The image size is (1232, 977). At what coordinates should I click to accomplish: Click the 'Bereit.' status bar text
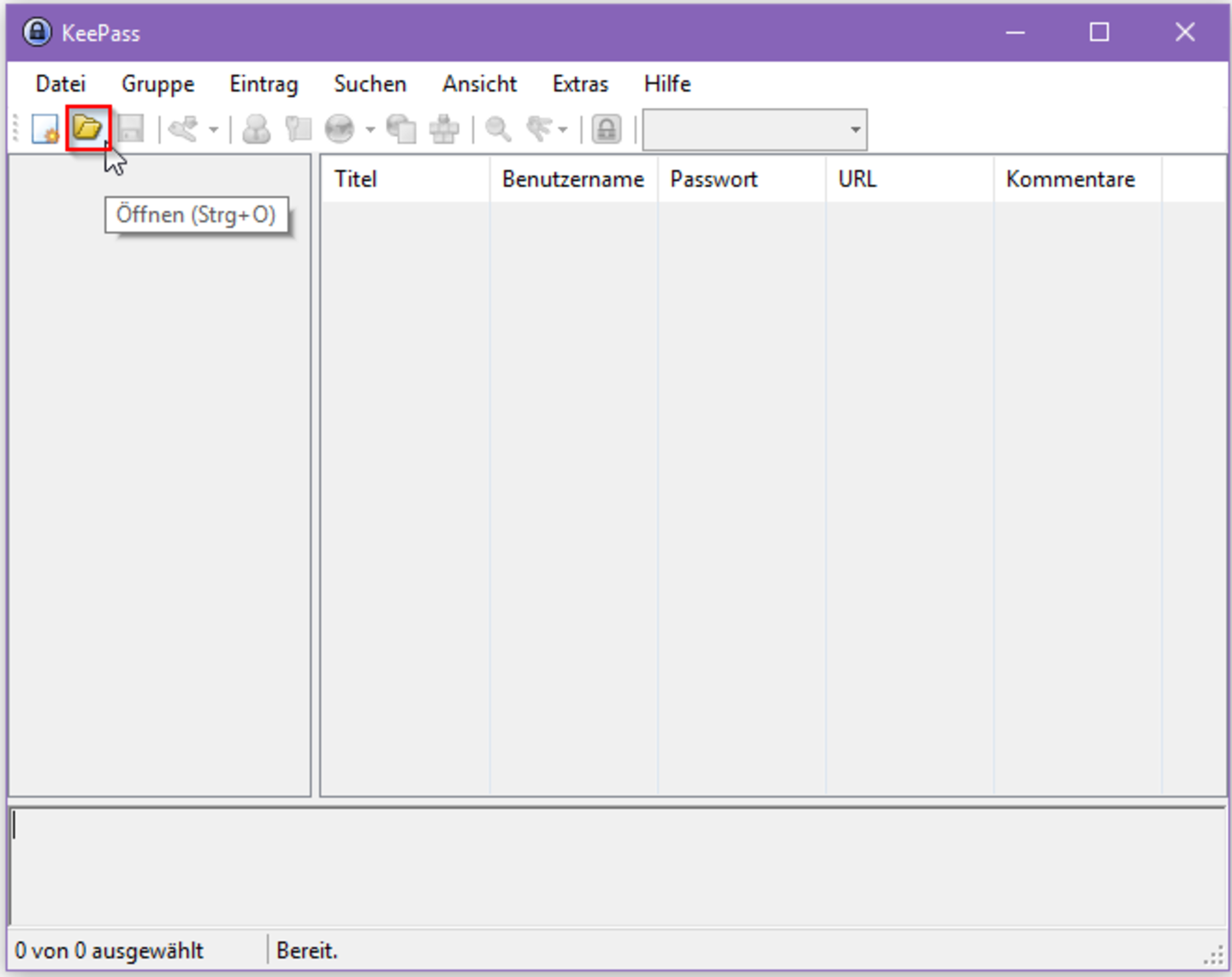pos(307,950)
